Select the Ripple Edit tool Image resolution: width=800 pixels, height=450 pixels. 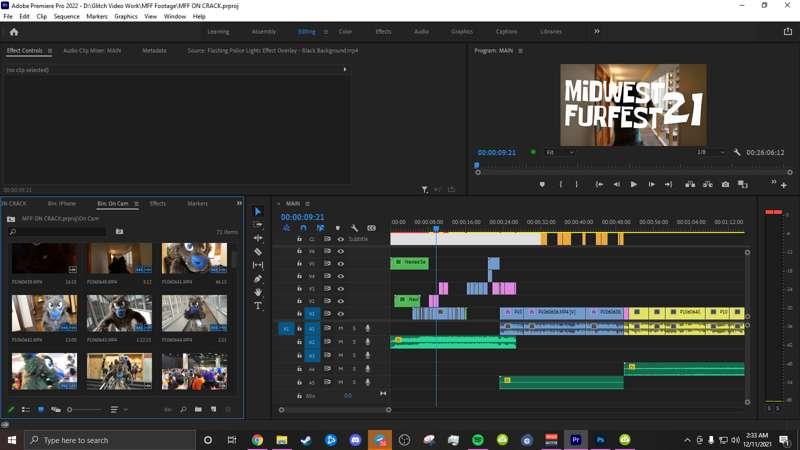[x=258, y=238]
